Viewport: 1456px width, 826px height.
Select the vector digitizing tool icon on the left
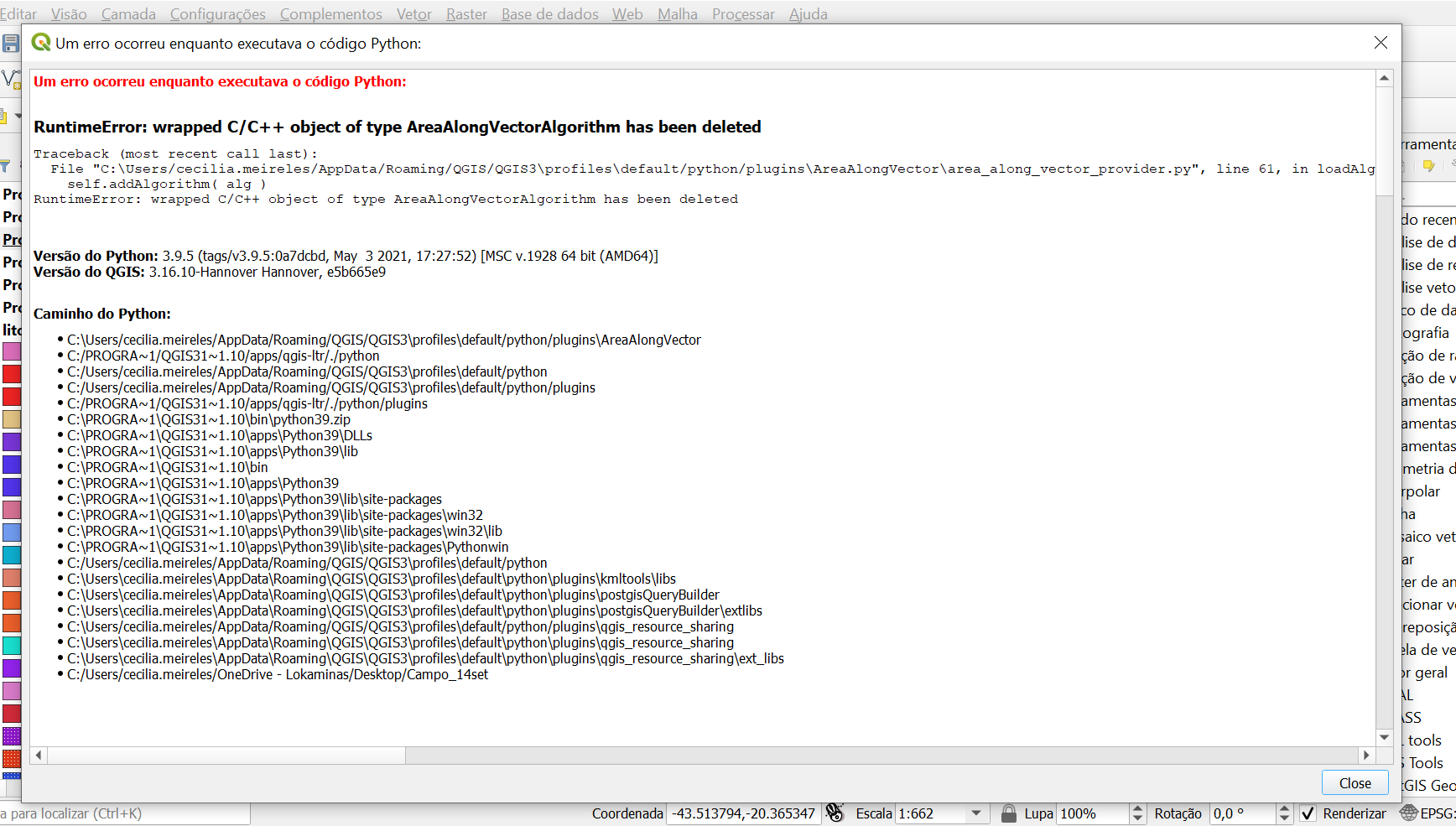[11, 79]
